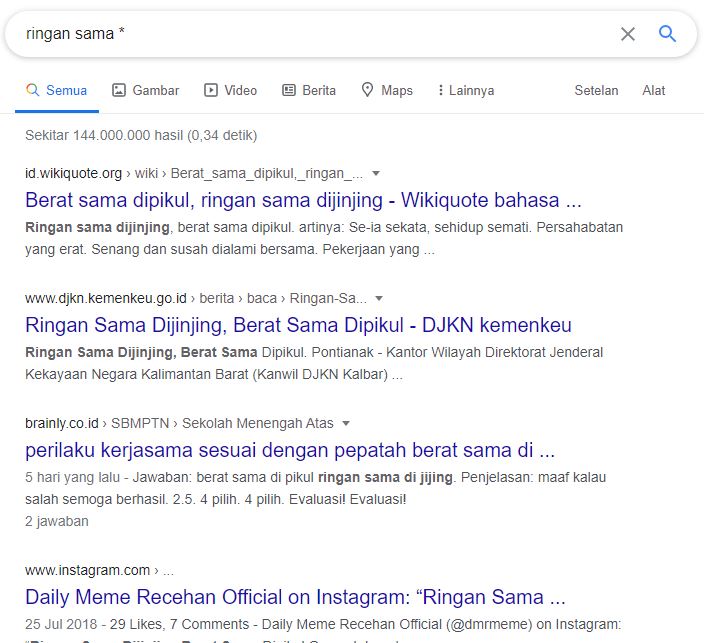Open the Lainnya more menu
This screenshot has height=643, width=704.
(x=466, y=90)
